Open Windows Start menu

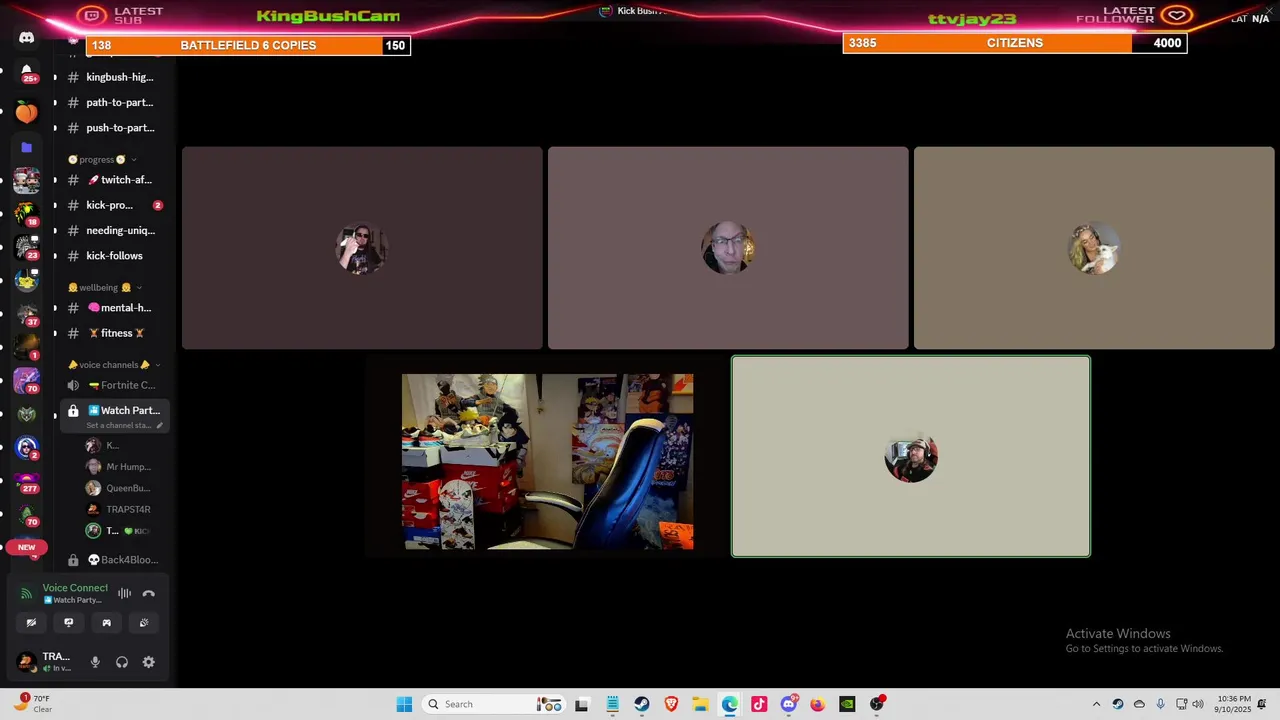(x=404, y=704)
